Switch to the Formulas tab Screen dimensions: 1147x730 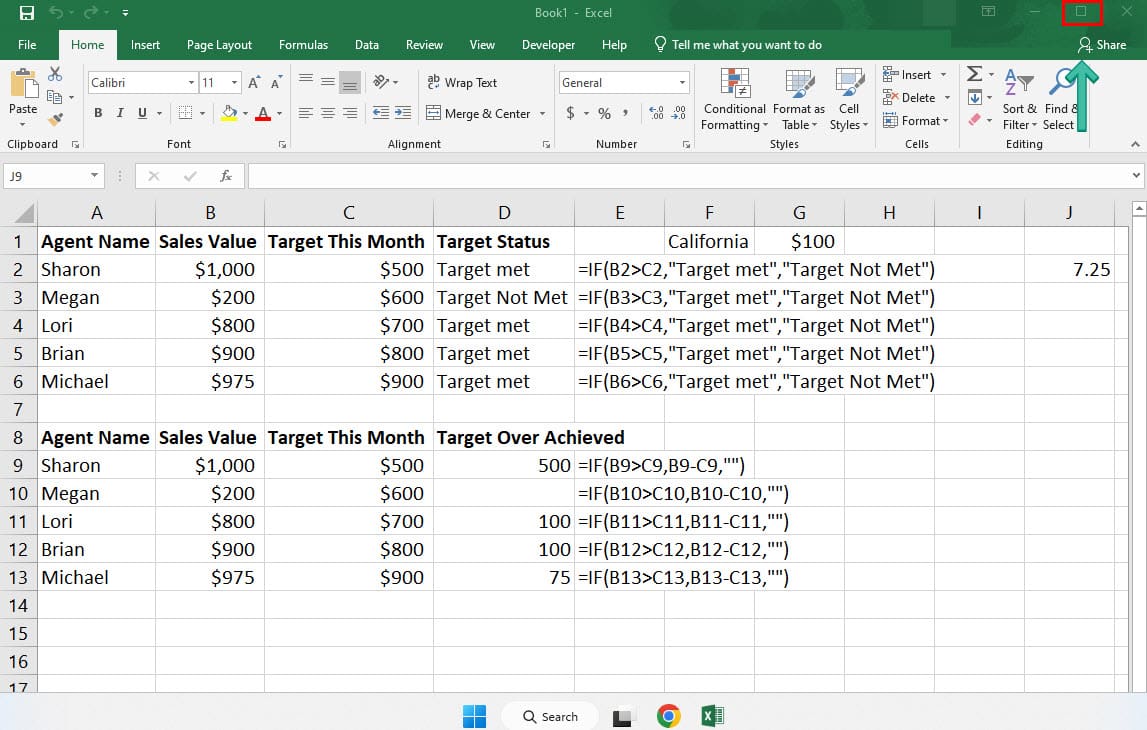click(x=304, y=45)
